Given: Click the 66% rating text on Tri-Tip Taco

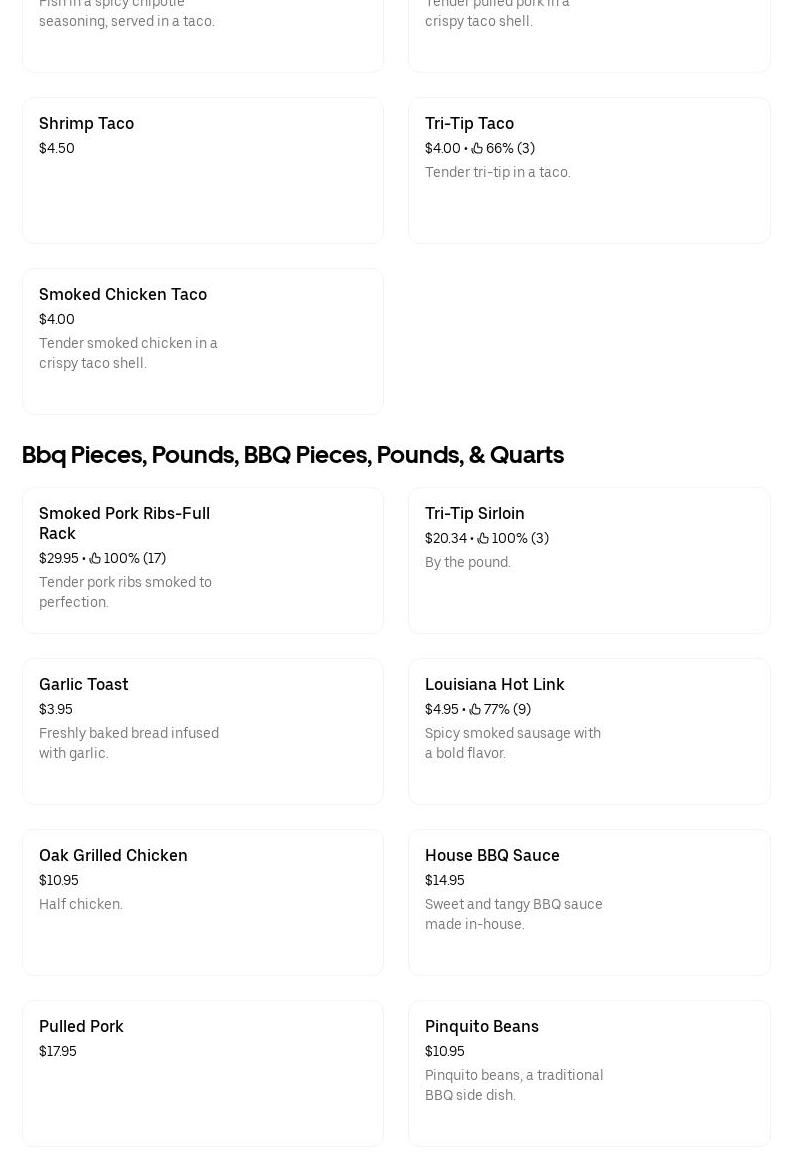Looking at the screenshot, I should [499, 148].
